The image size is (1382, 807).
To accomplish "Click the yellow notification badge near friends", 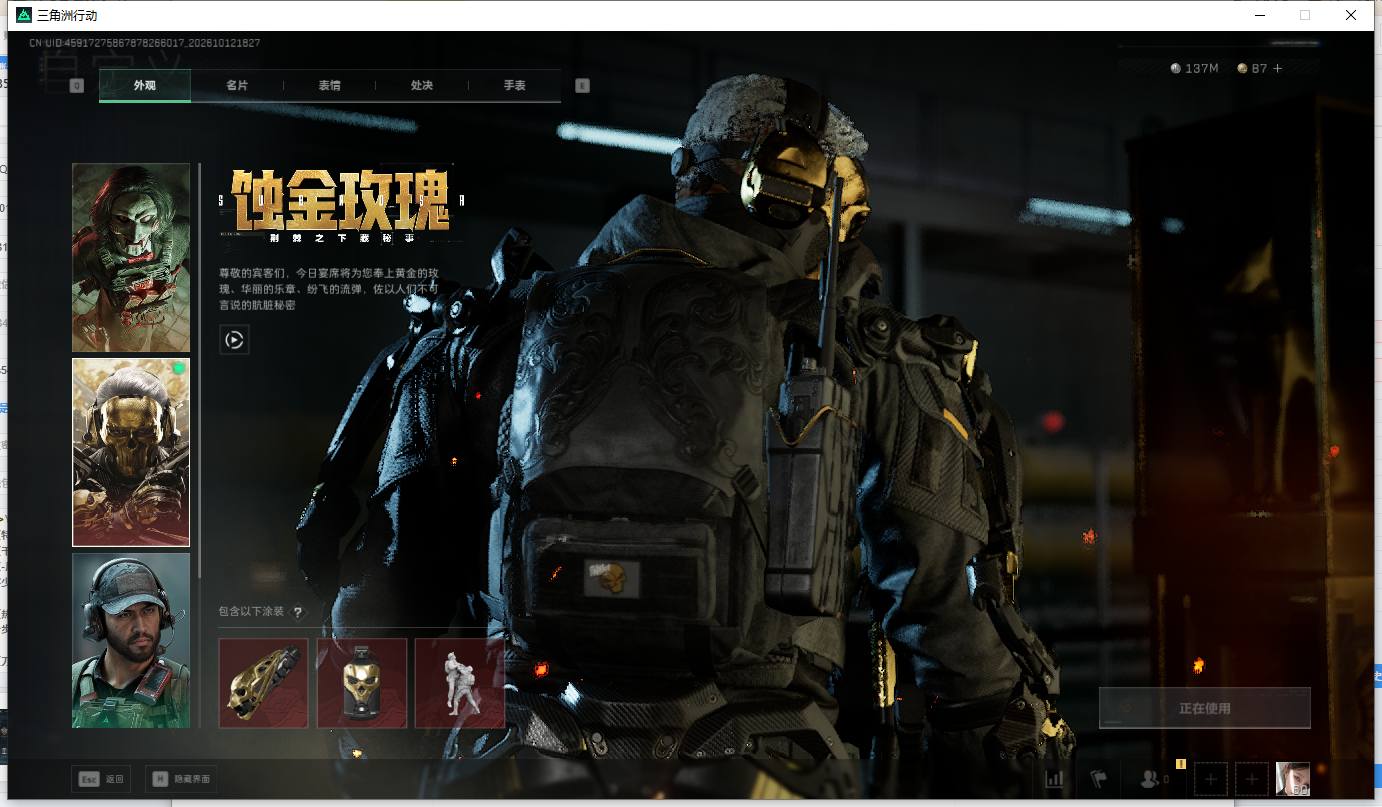I will coord(1180,764).
